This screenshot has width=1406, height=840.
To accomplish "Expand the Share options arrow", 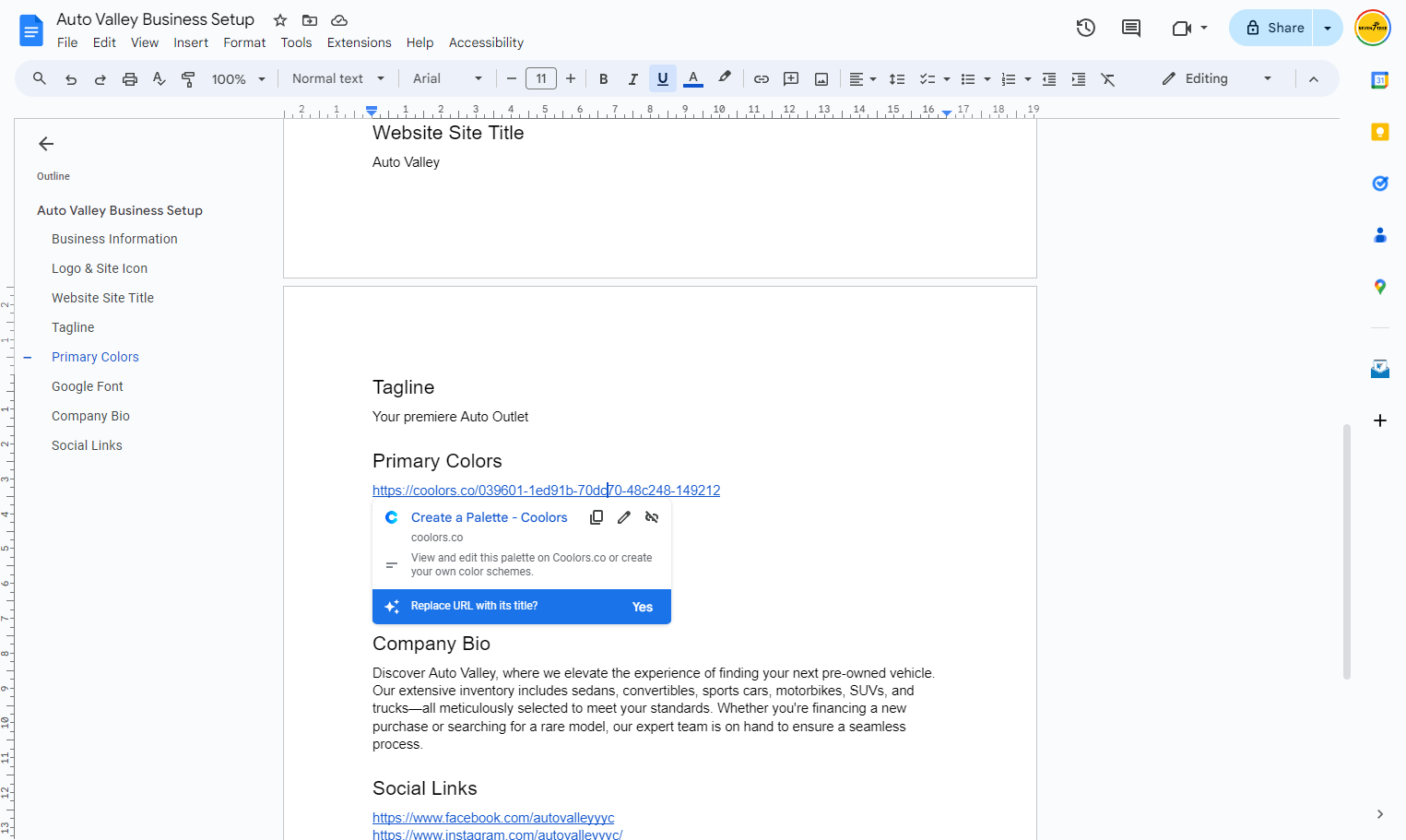I will [x=1328, y=28].
